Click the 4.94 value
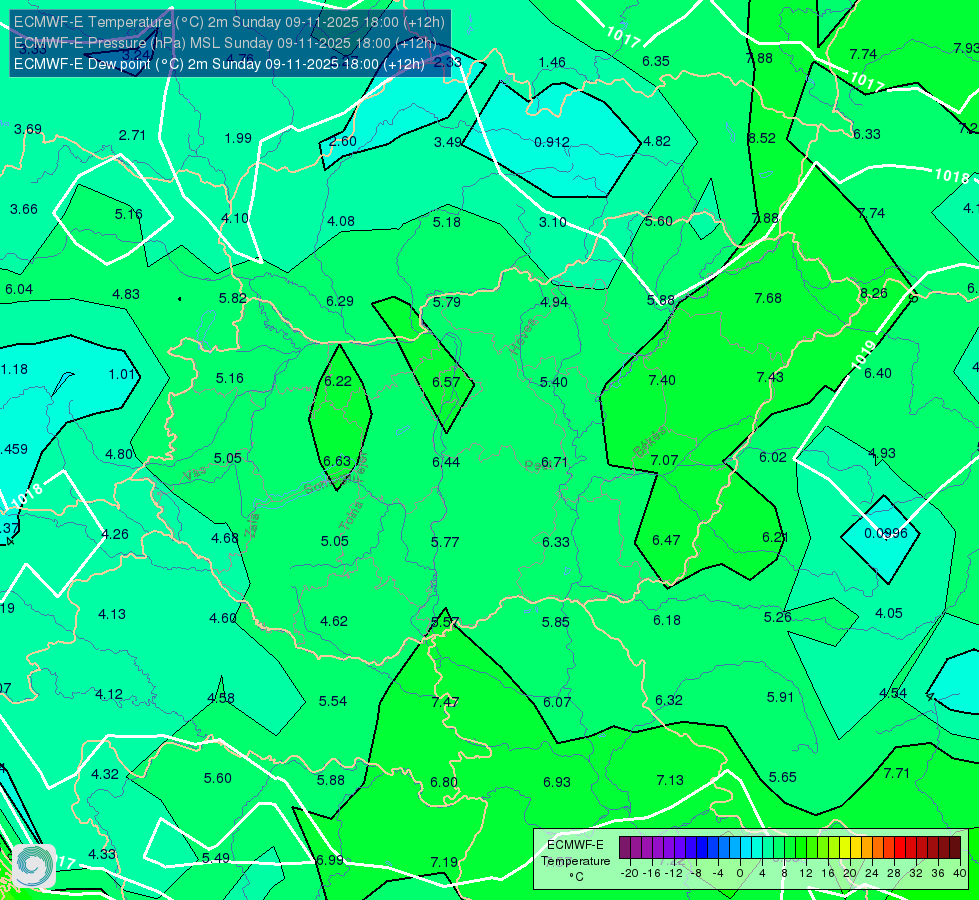Screen dimensions: 979x900 [554, 302]
